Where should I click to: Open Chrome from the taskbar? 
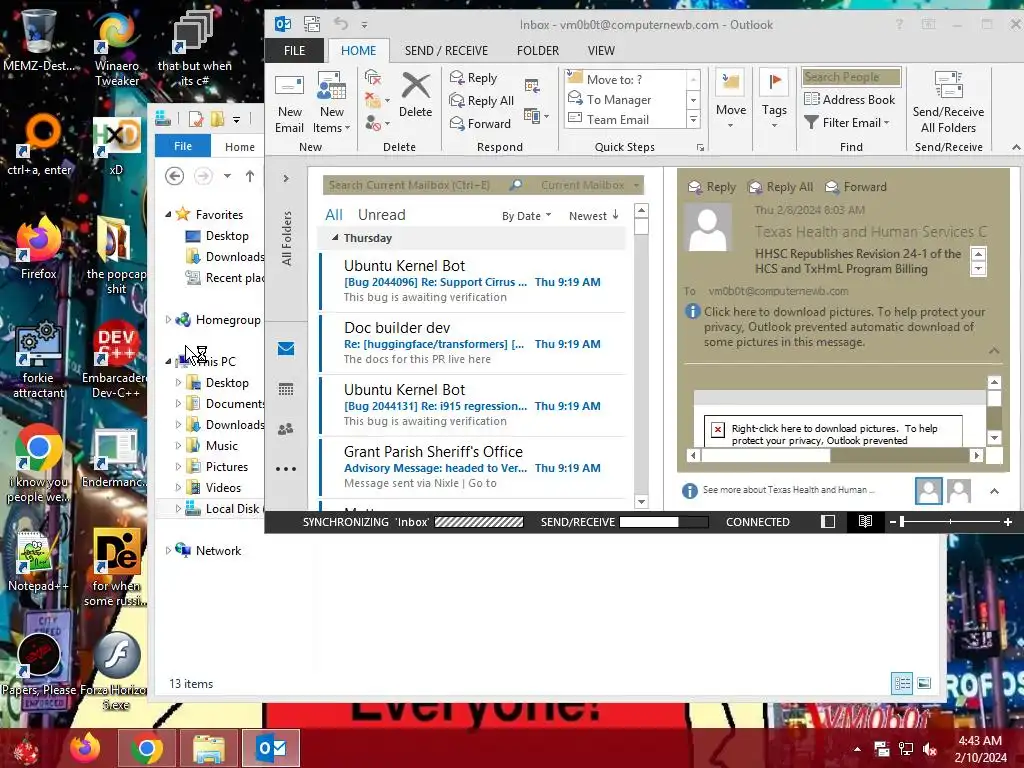(x=146, y=748)
